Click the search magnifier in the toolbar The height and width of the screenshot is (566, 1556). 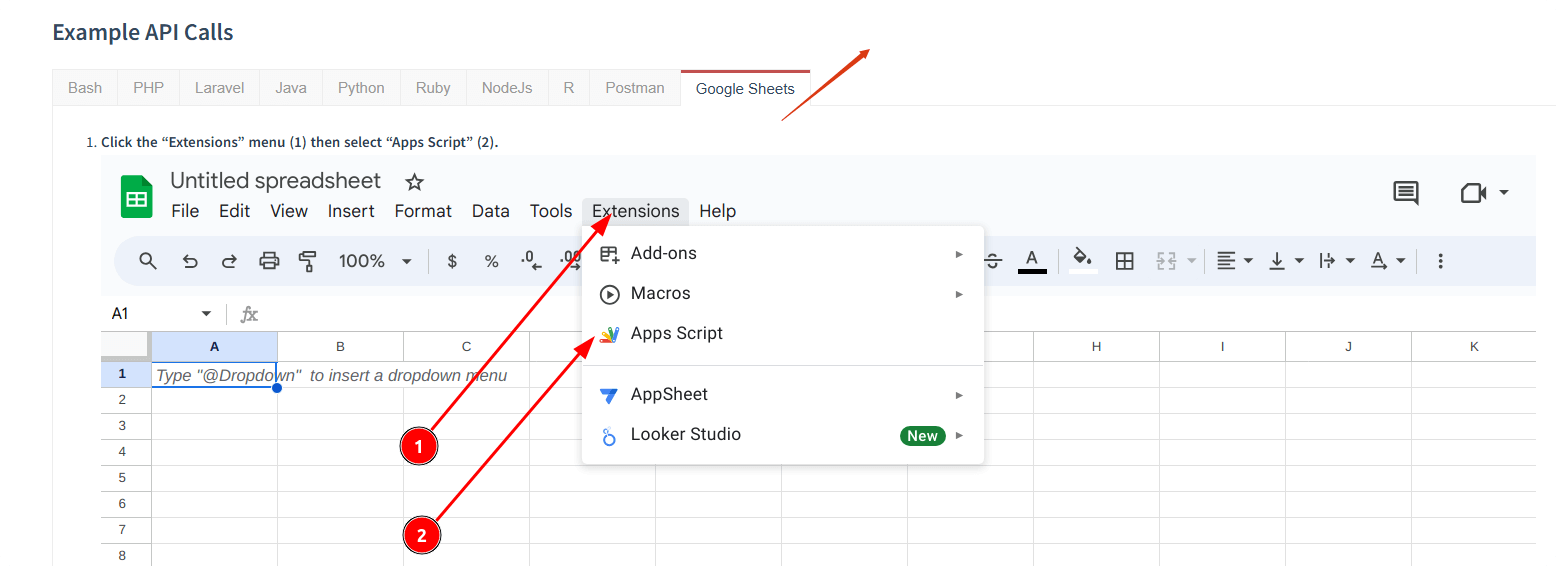pos(148,261)
